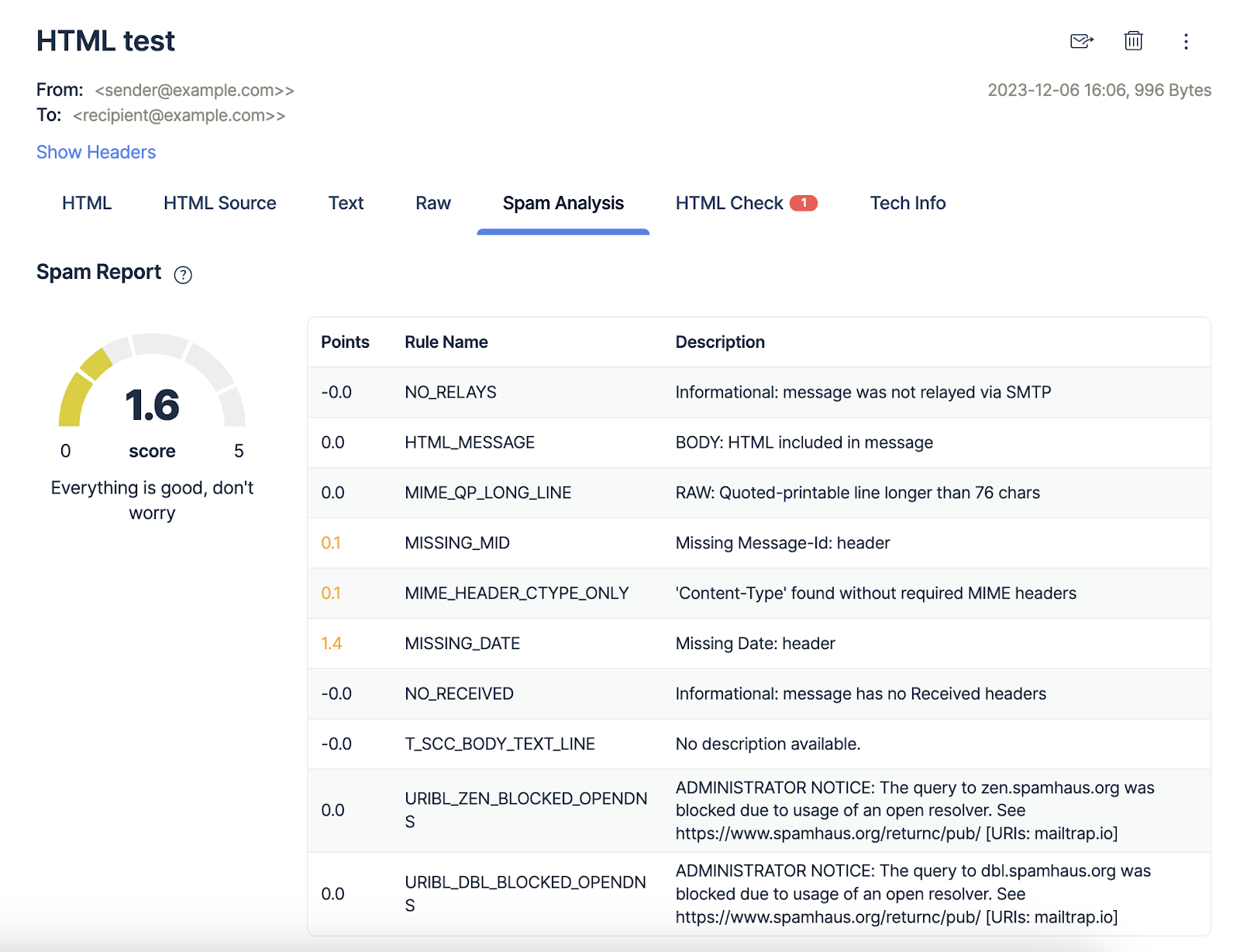Click the Spam Report help question mark icon
Screen dimensions: 1240x952
(182, 275)
